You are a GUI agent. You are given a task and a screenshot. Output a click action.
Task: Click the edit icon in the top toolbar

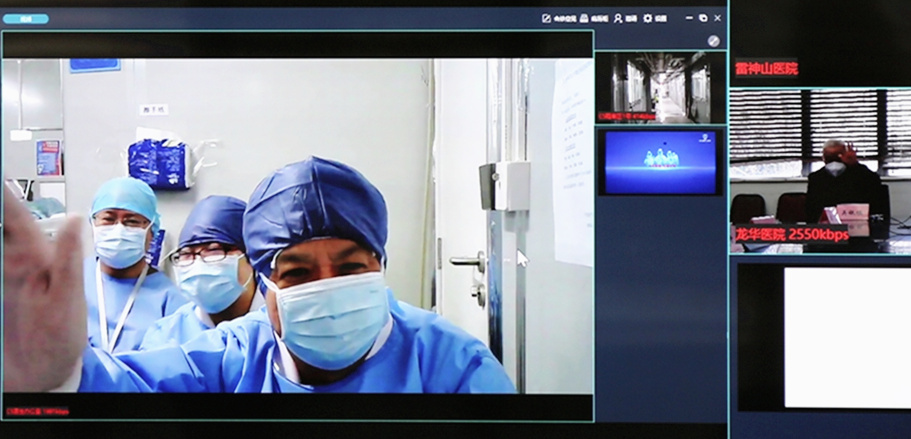[546, 18]
